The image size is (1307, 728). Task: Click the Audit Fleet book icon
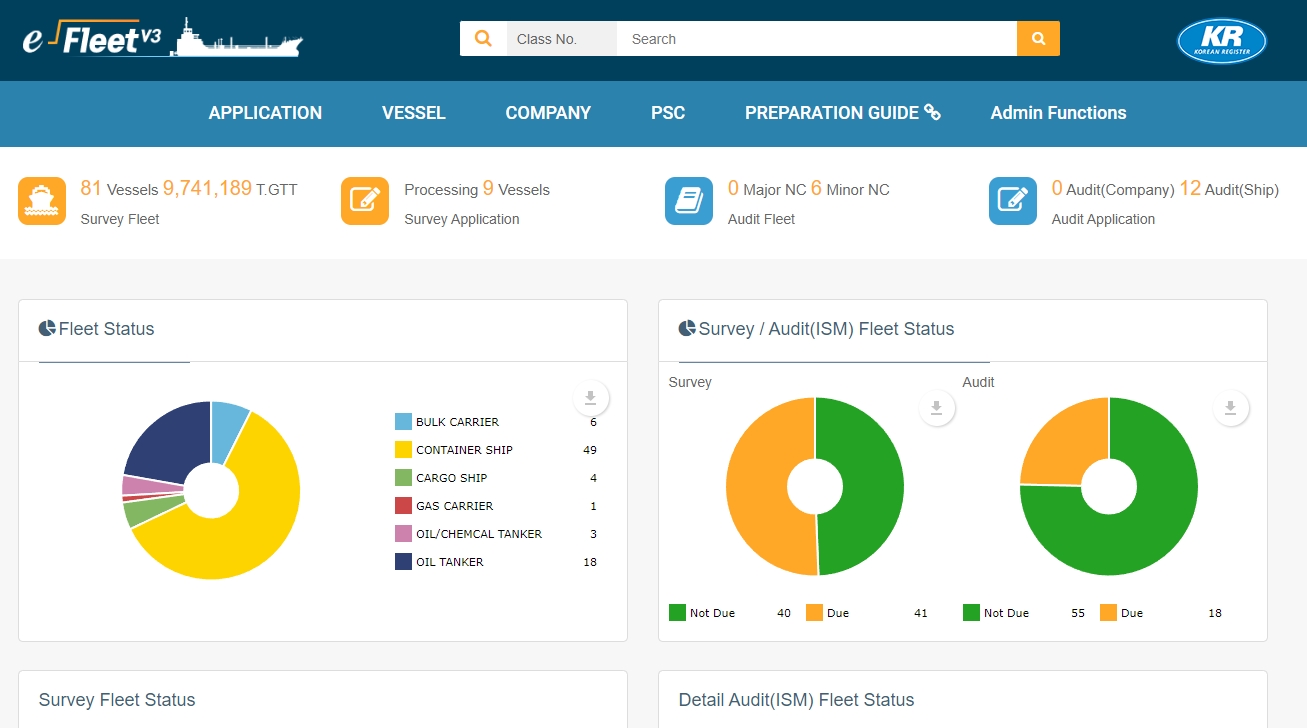(689, 201)
